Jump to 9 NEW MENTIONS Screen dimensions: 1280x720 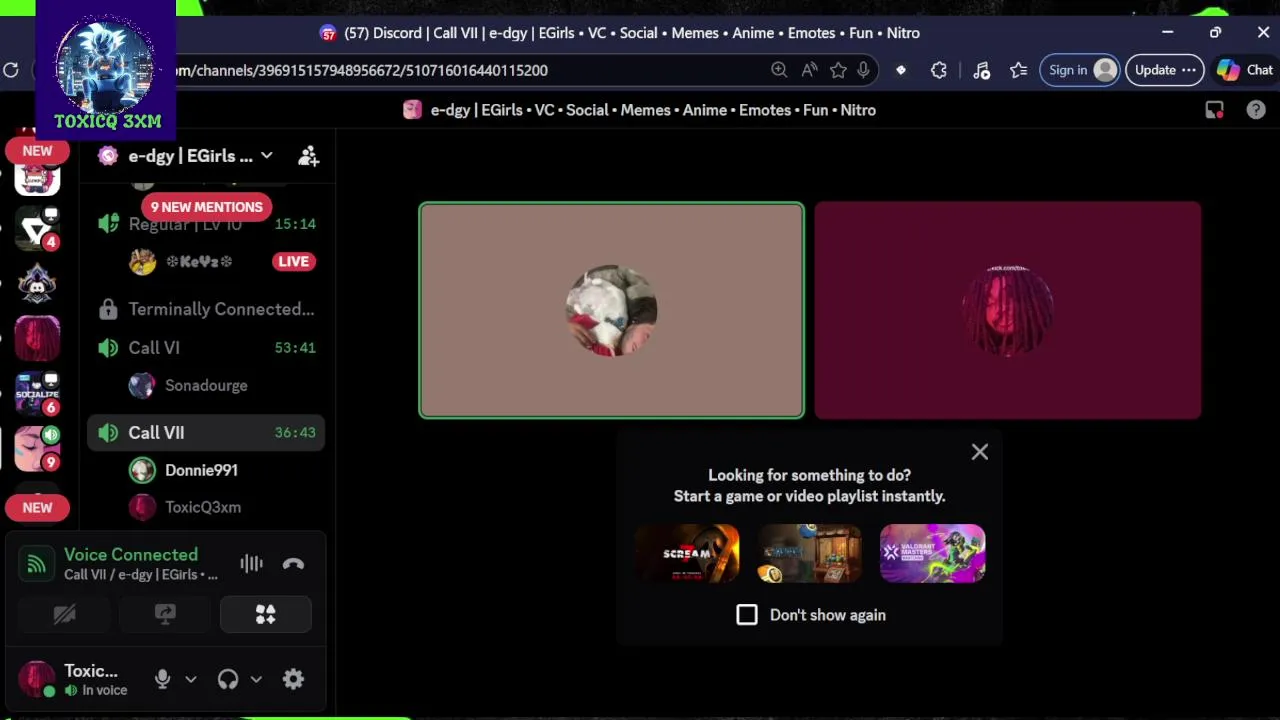[x=206, y=207]
